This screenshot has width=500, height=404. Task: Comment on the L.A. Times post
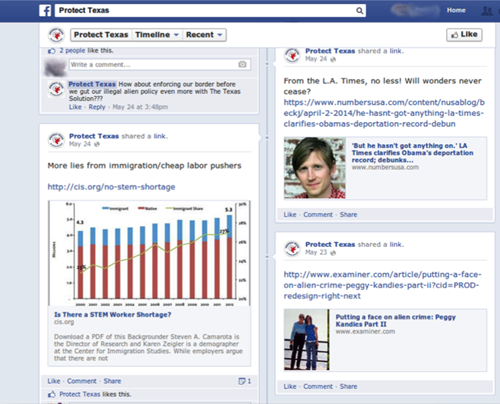[x=318, y=215]
